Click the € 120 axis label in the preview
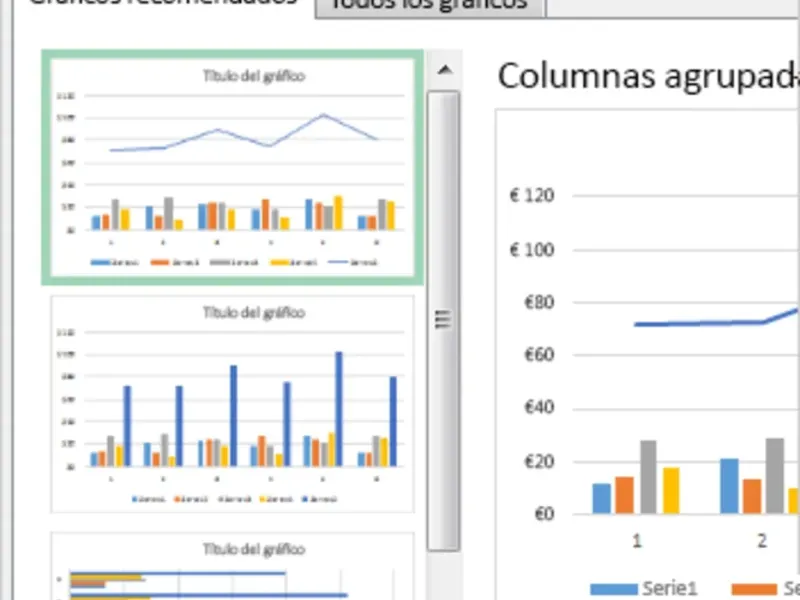This screenshot has height=600, width=800. (x=532, y=195)
